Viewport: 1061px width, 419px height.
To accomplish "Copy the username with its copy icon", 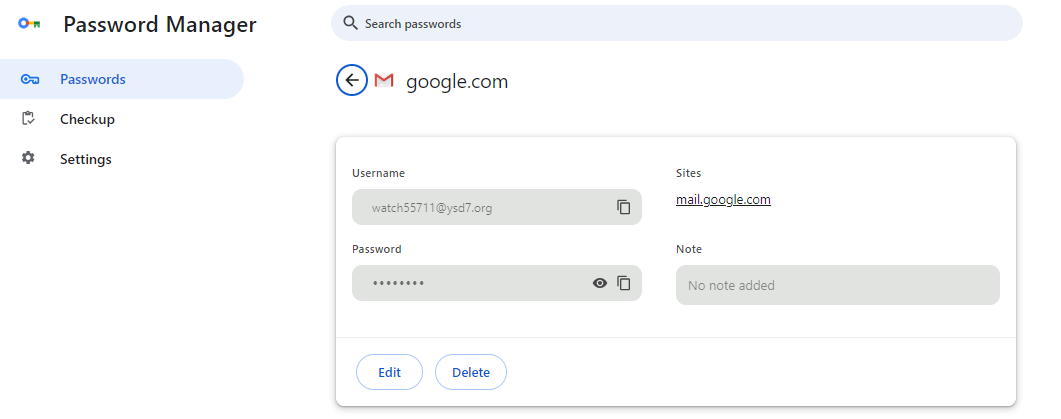I will pyautogui.click(x=623, y=207).
